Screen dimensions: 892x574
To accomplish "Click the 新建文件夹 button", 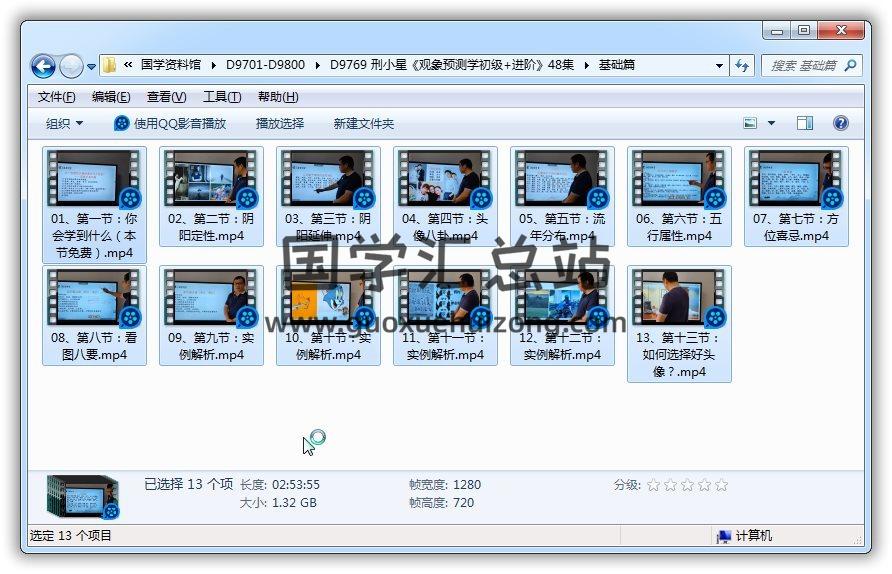I will coord(363,123).
